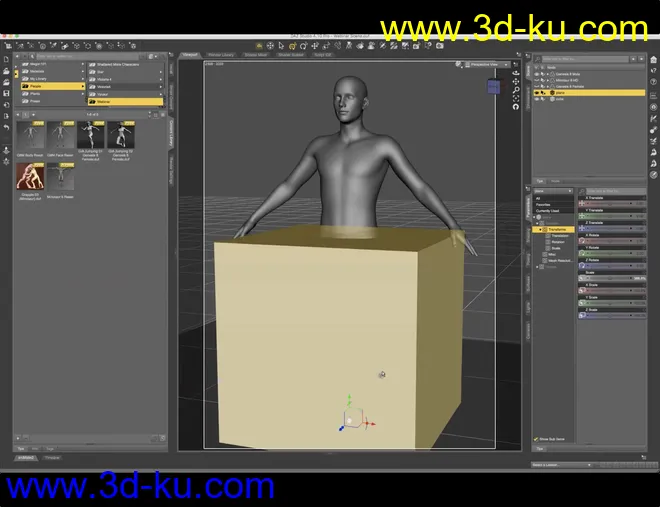Enable the Show Sub Items checkbox
The width and height of the screenshot is (660, 507).
coord(535,439)
